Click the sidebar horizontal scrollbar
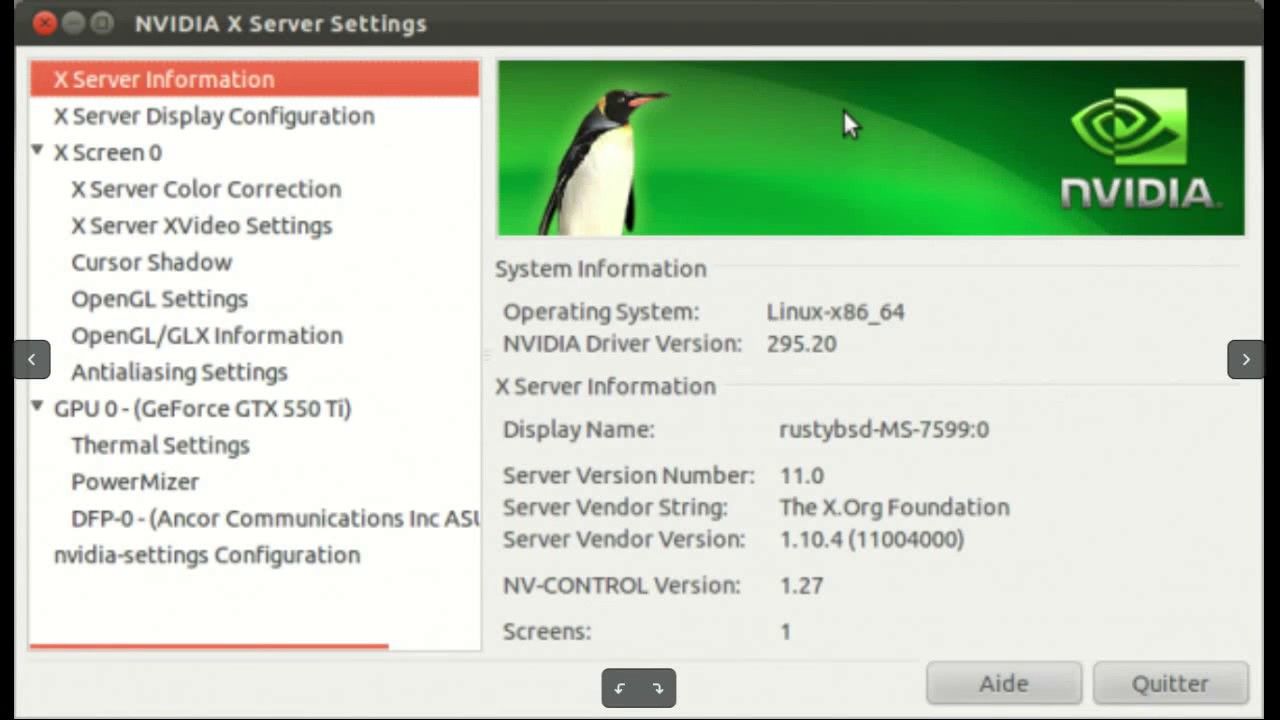This screenshot has height=720, width=1280. click(x=209, y=646)
